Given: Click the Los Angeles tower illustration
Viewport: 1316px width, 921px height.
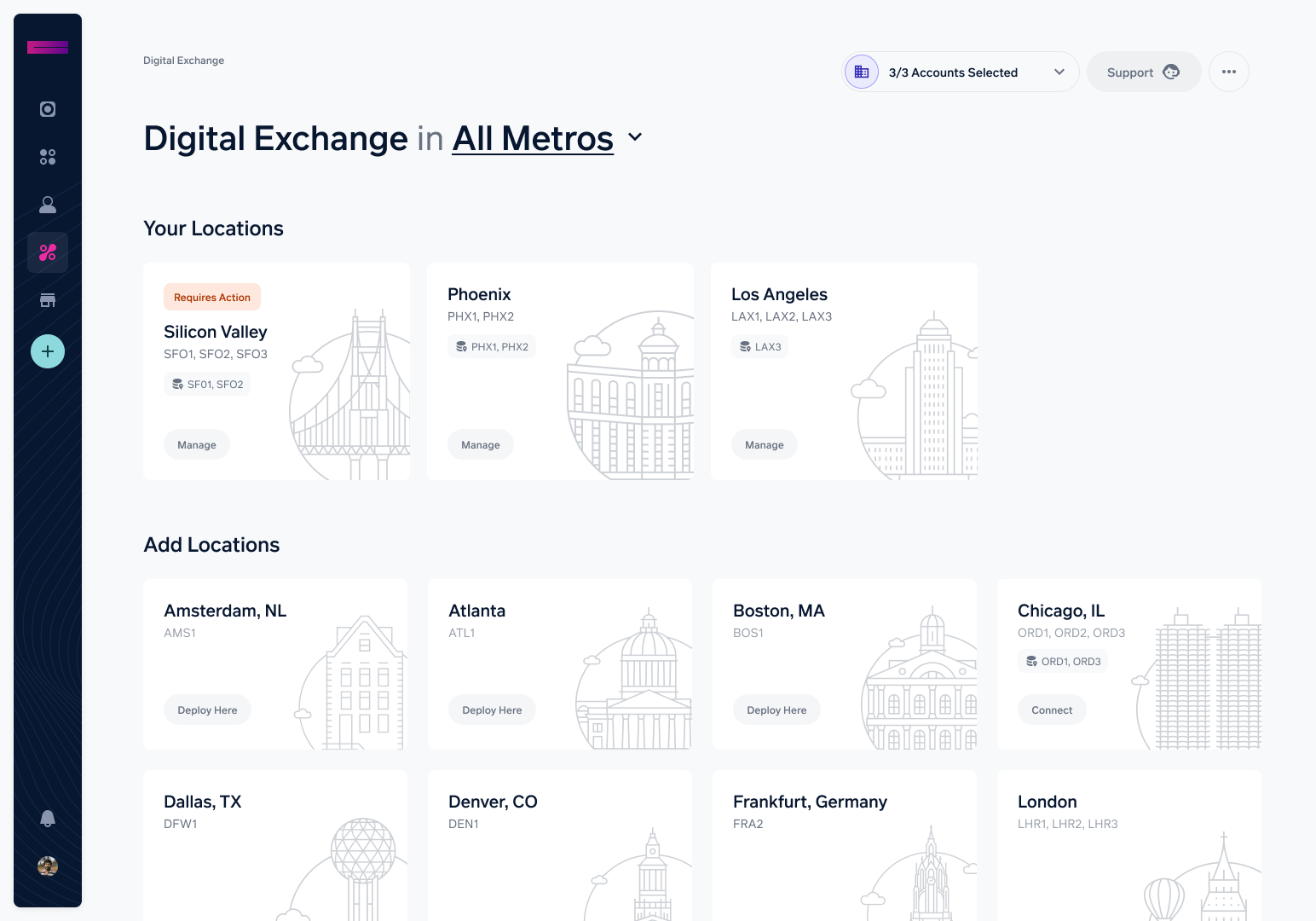Looking at the screenshot, I should (916, 395).
